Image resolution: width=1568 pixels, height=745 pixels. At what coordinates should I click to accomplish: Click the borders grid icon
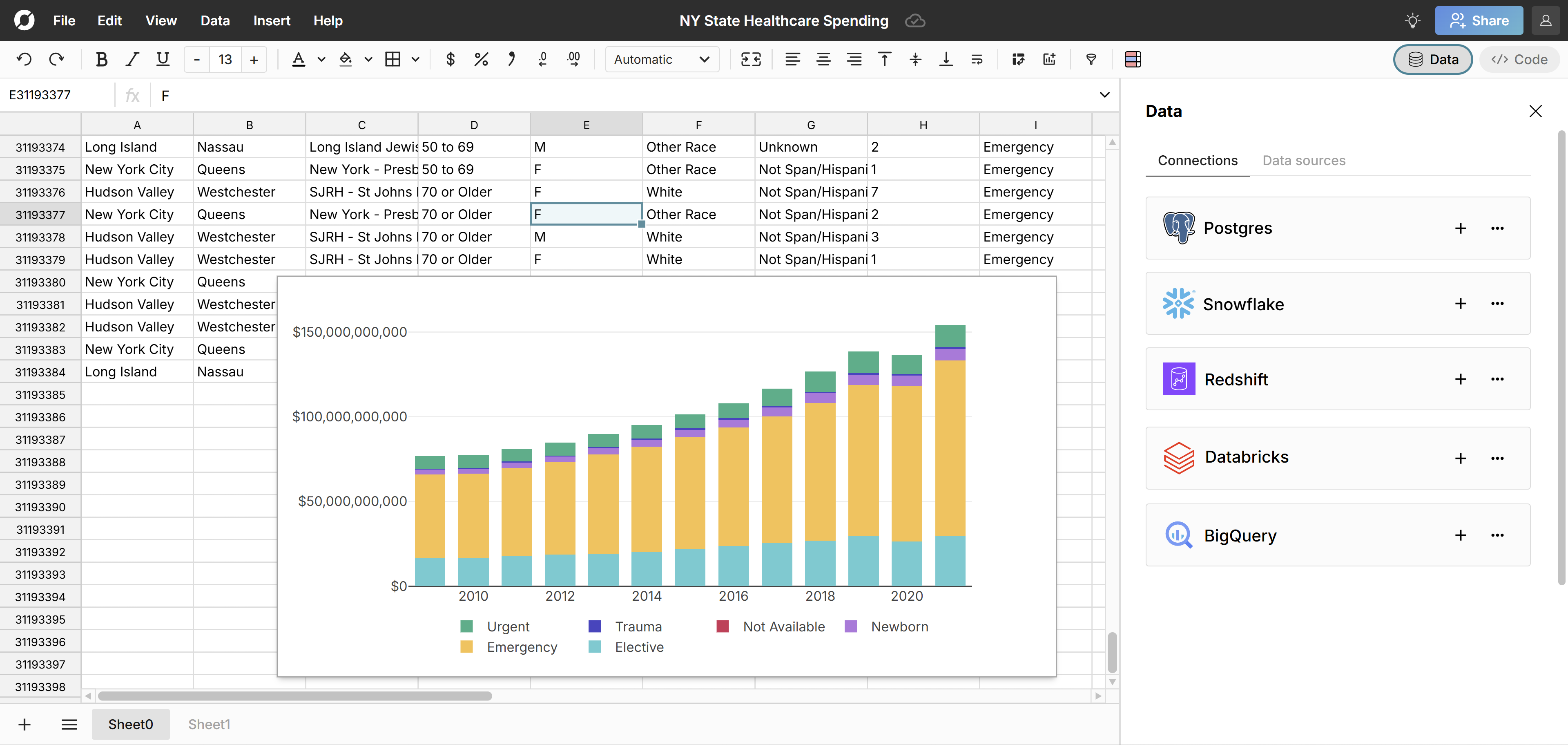(x=393, y=59)
